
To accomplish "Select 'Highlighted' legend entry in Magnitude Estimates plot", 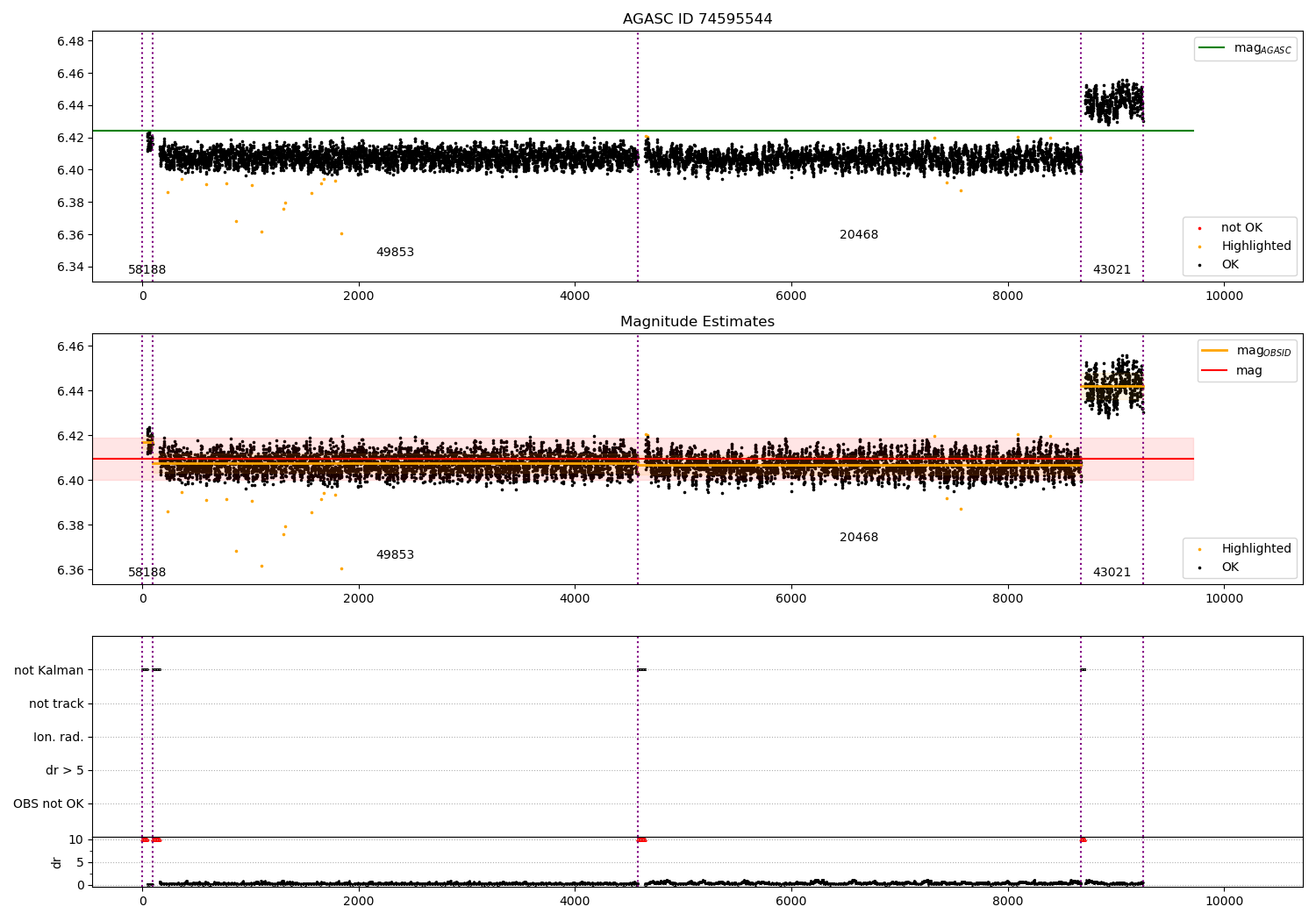I will click(1255, 549).
